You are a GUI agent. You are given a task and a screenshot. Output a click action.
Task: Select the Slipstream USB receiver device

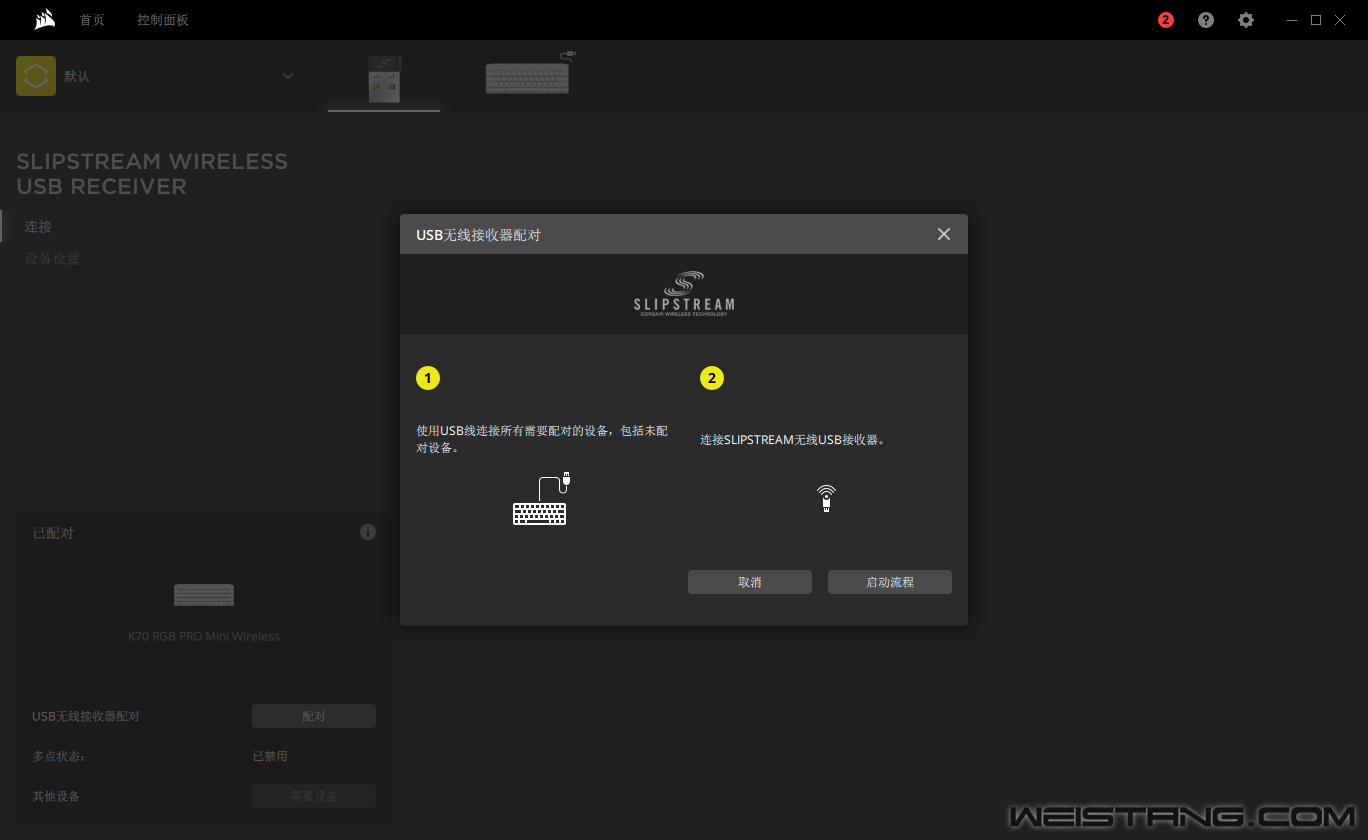384,78
